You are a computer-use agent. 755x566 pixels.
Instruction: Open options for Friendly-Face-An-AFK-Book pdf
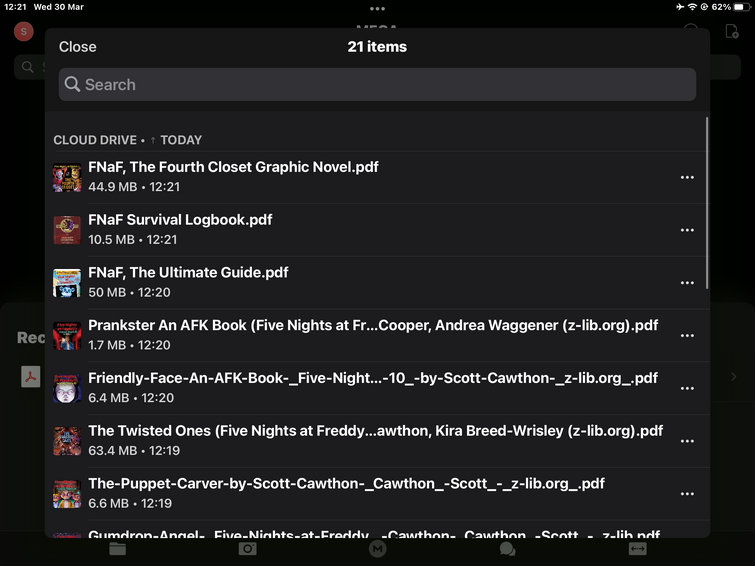tap(687, 388)
